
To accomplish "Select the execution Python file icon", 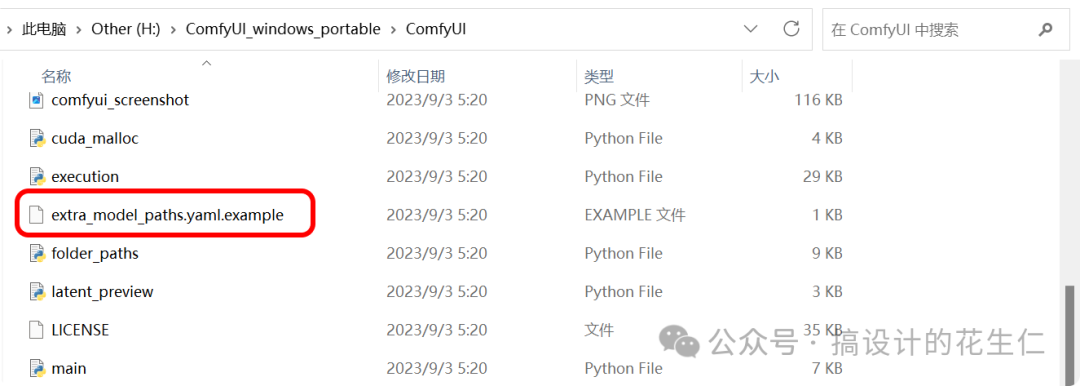I will click(37, 177).
